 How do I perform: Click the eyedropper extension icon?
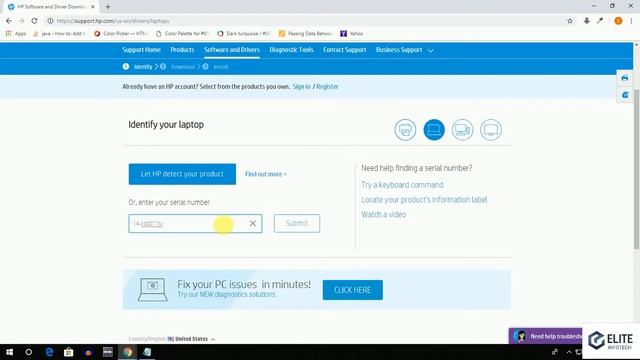pyautogui.click(x=600, y=21)
